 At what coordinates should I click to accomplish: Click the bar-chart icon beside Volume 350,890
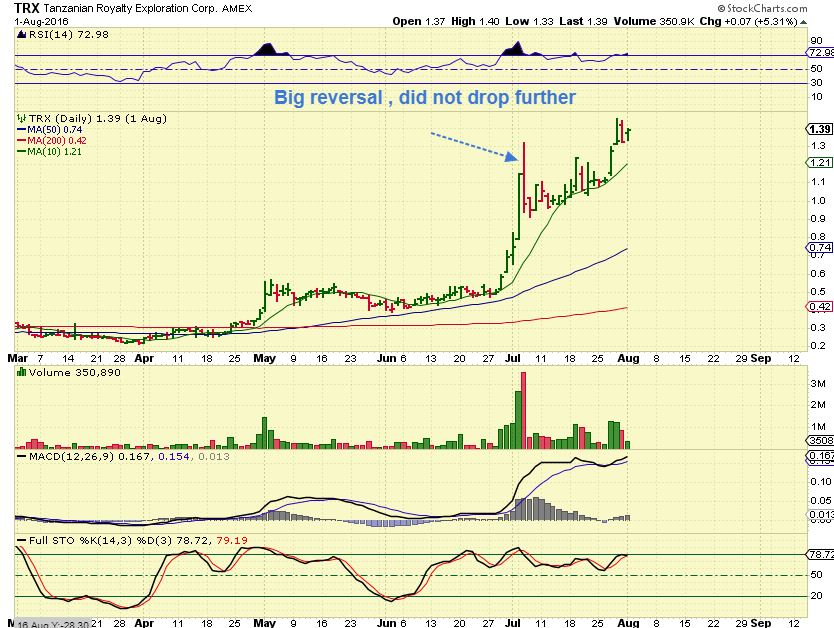(x=21, y=372)
